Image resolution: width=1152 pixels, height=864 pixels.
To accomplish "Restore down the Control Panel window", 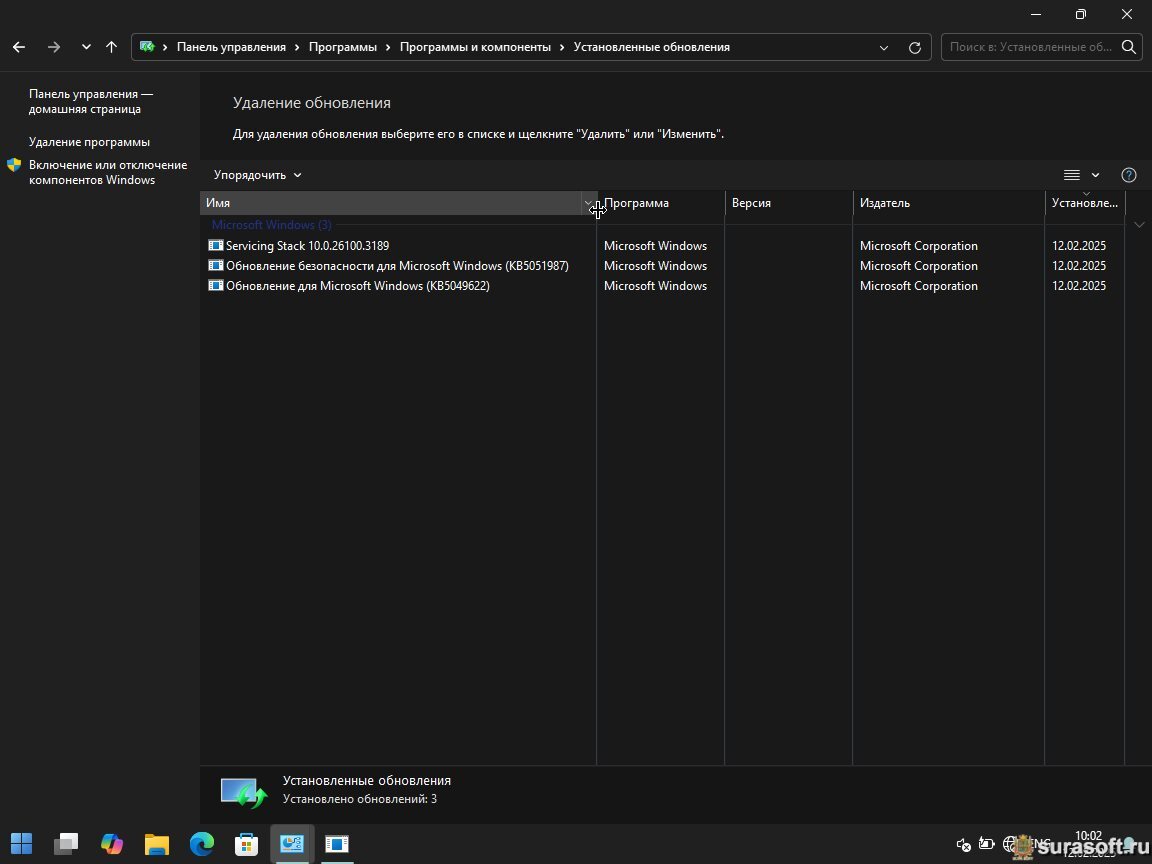I will tap(1081, 14).
